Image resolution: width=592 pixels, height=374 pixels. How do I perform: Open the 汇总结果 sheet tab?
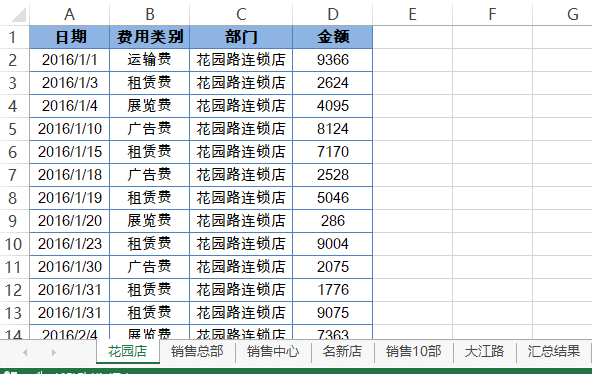553,352
